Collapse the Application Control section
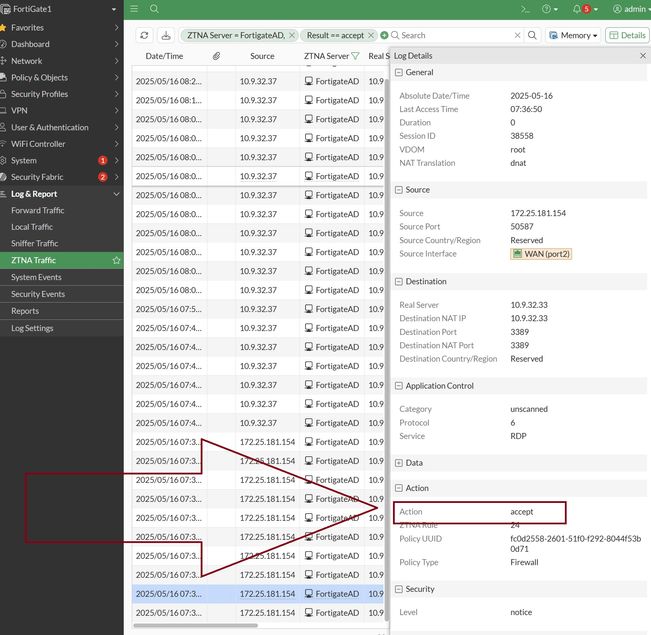 [399, 386]
